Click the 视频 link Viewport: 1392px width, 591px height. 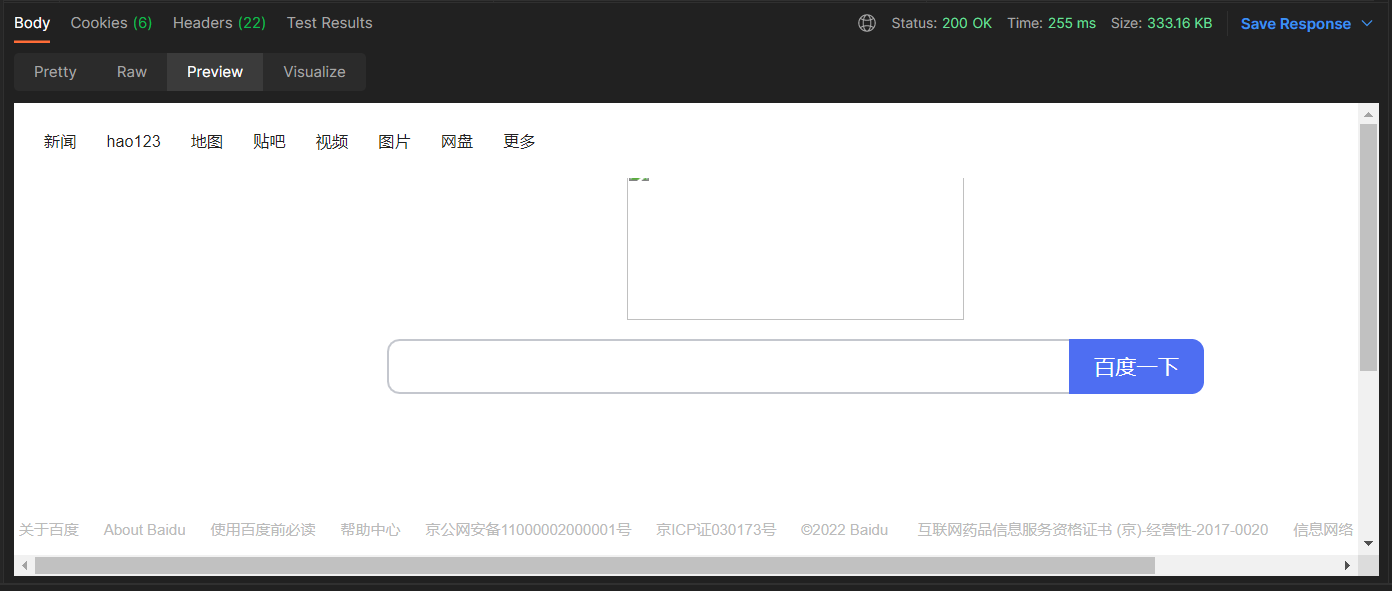pos(332,142)
